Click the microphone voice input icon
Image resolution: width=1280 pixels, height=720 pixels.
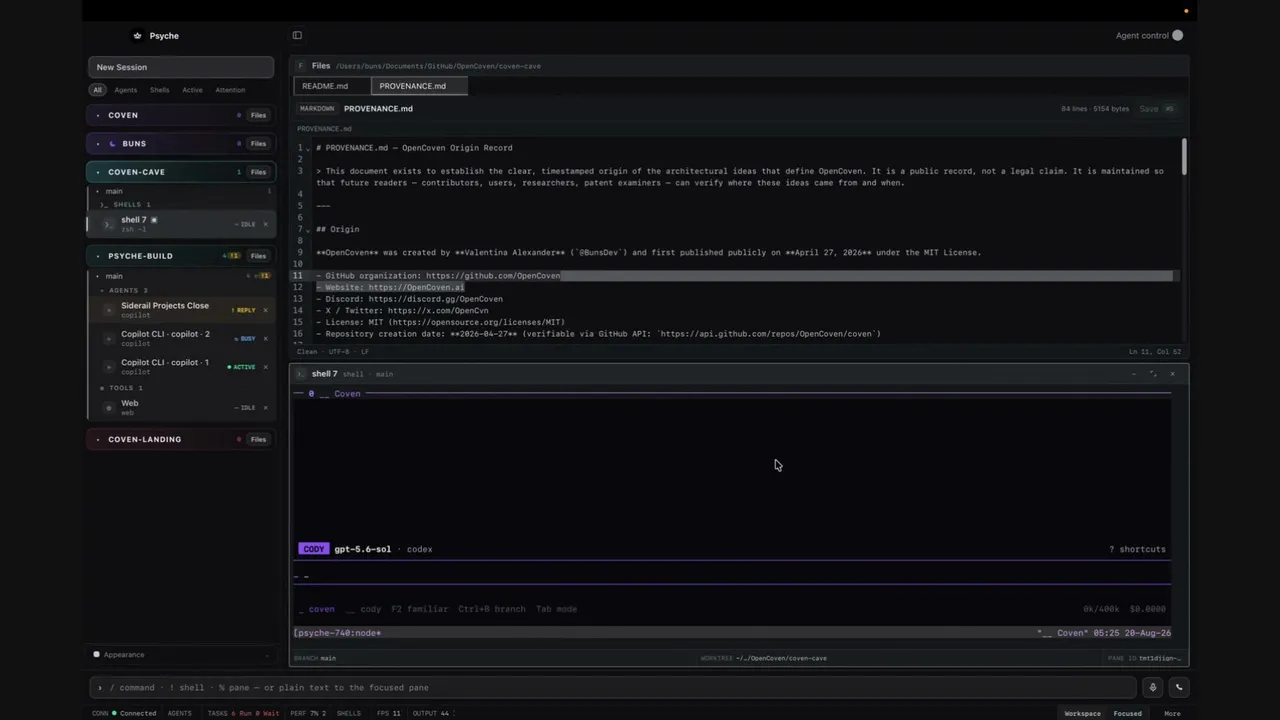pyautogui.click(x=1153, y=687)
